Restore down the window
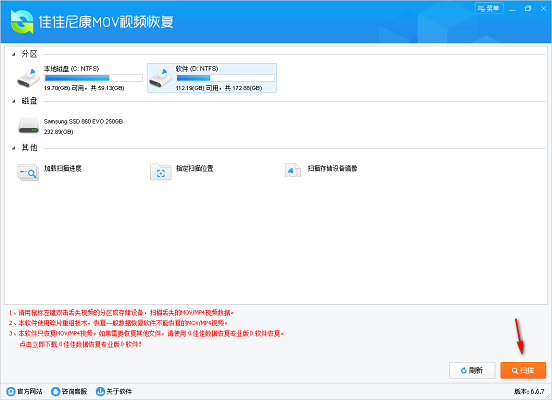Image resolution: width=552 pixels, height=400 pixels. [x=528, y=9]
